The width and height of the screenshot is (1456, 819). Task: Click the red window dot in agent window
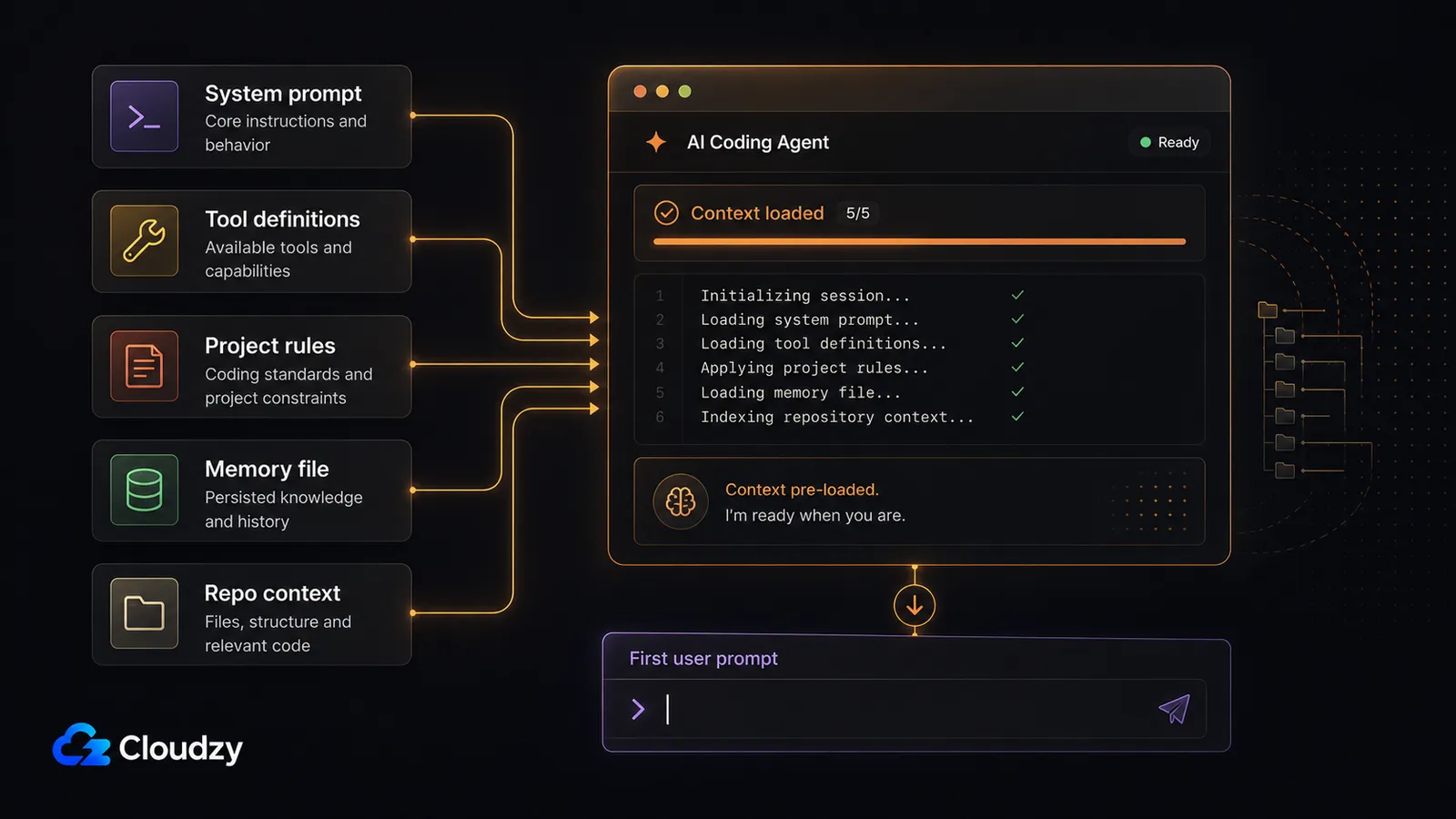coord(640,91)
